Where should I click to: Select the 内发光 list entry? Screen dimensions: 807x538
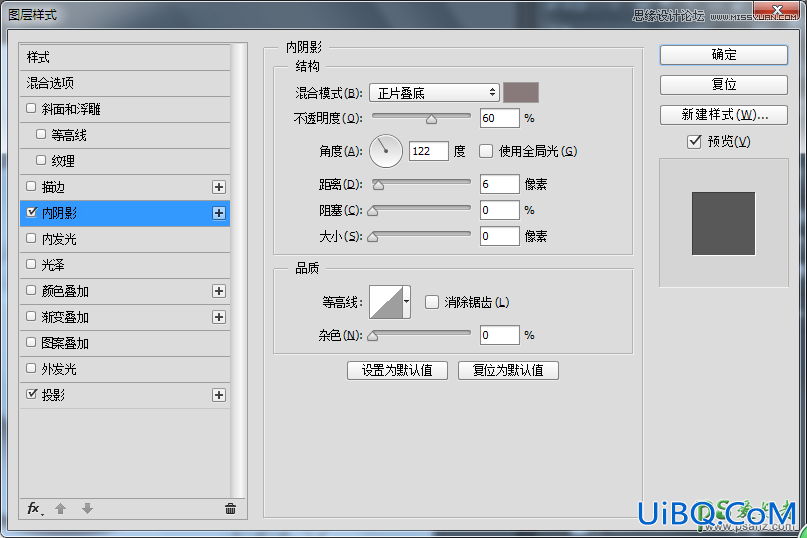point(125,239)
